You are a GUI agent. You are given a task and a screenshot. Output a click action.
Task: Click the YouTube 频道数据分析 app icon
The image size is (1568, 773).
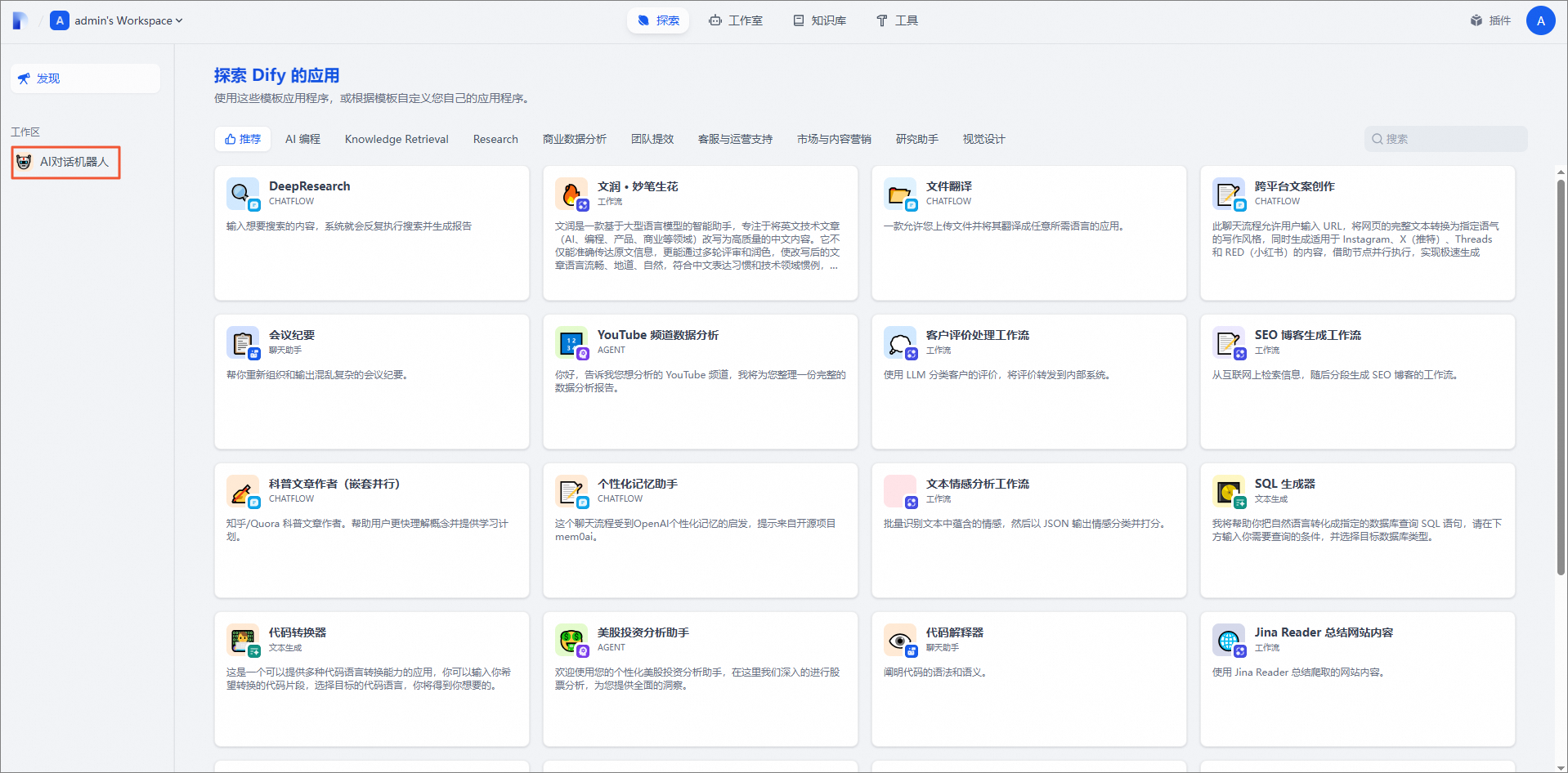point(571,342)
